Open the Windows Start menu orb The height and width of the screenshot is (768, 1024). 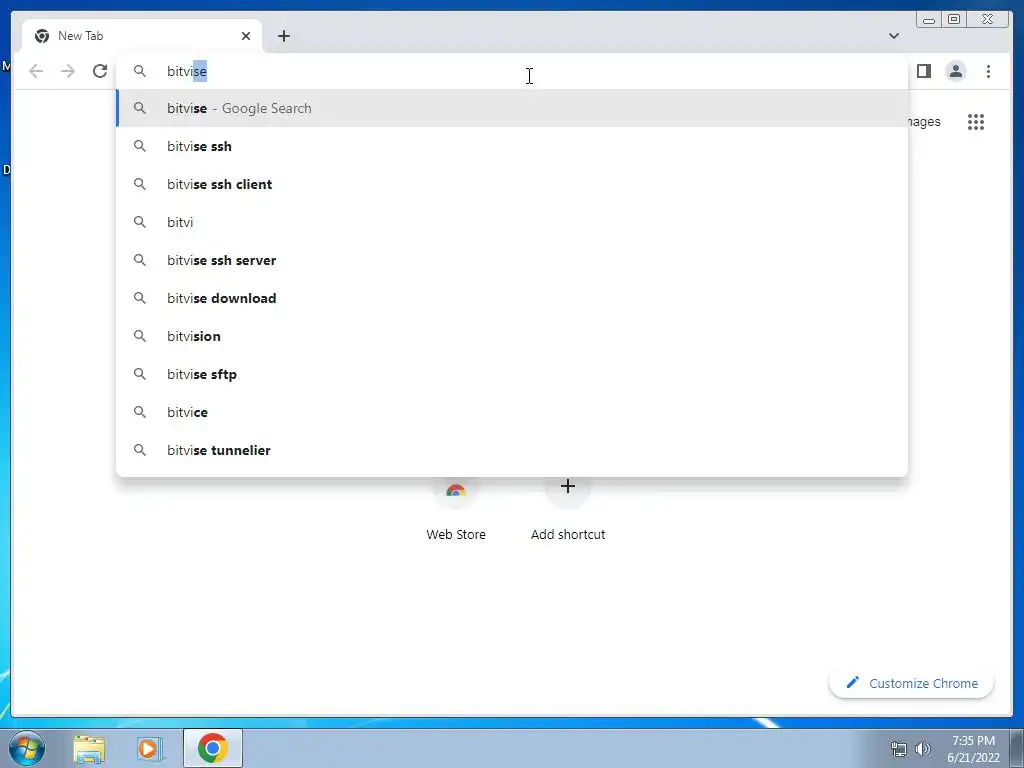click(27, 748)
